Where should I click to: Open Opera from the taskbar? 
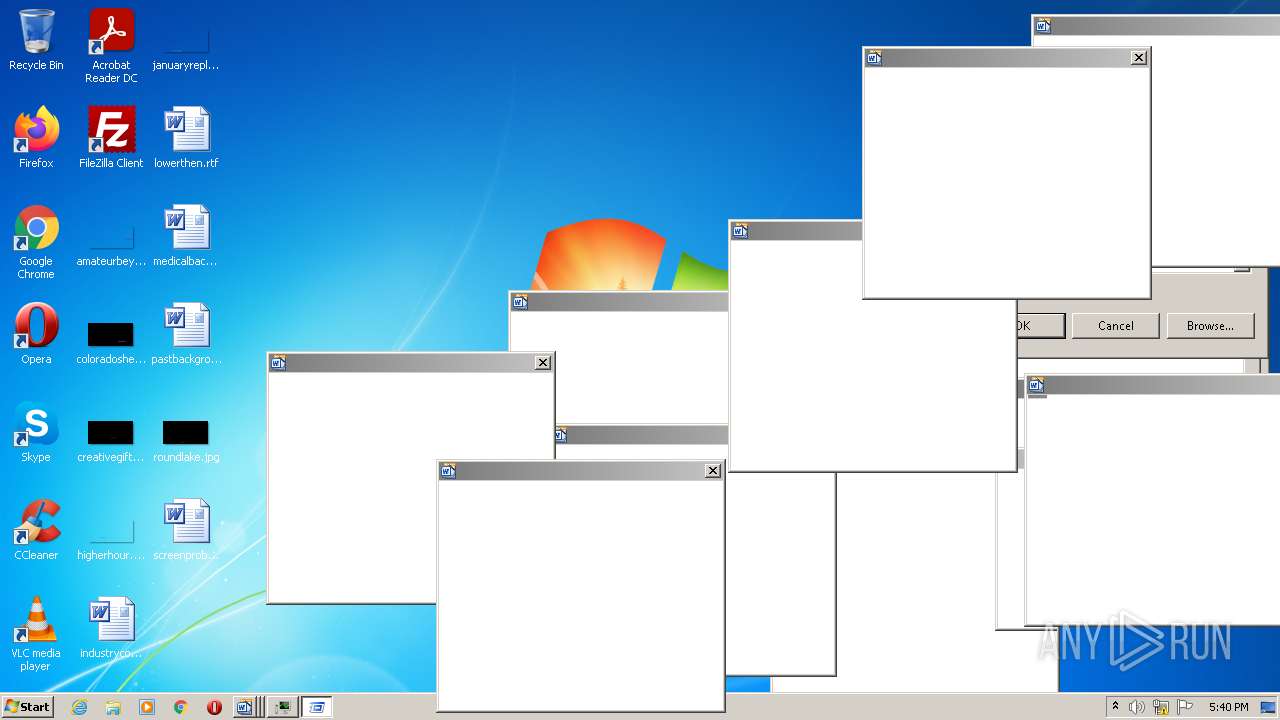tap(214, 707)
